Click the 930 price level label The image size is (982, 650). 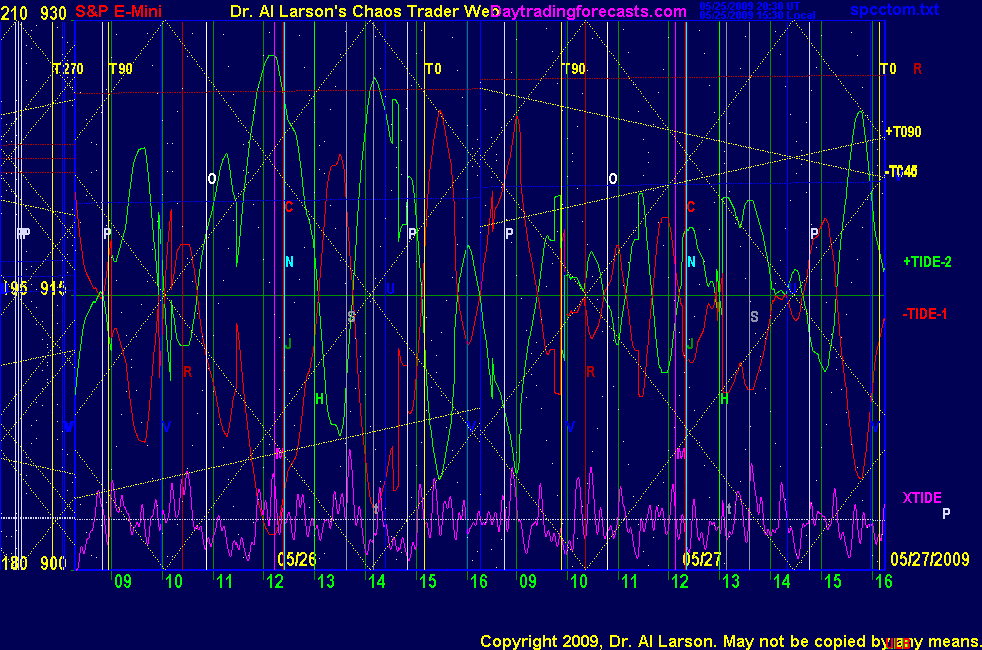[x=54, y=11]
